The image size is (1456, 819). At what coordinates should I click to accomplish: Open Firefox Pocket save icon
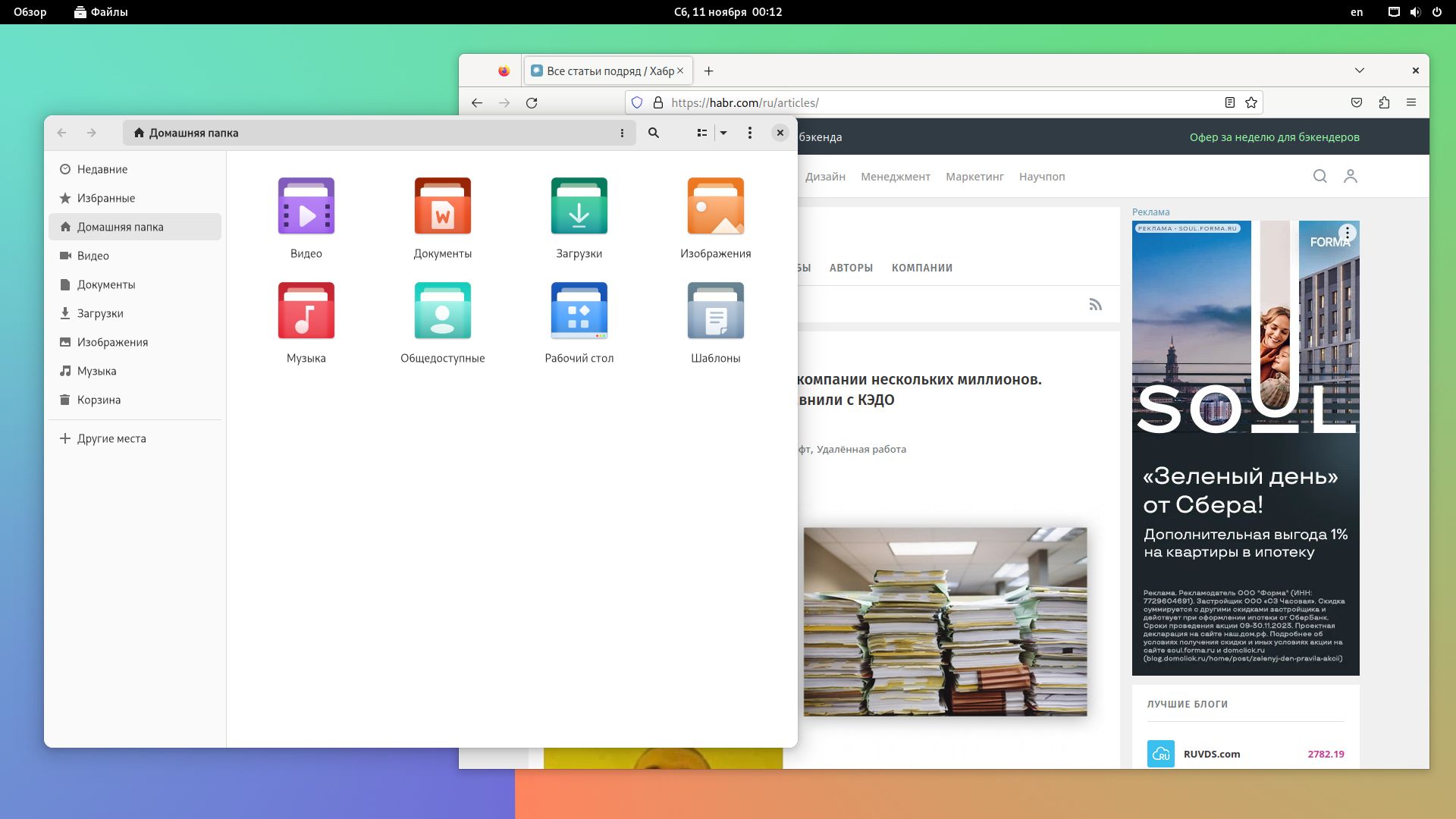click(1357, 102)
